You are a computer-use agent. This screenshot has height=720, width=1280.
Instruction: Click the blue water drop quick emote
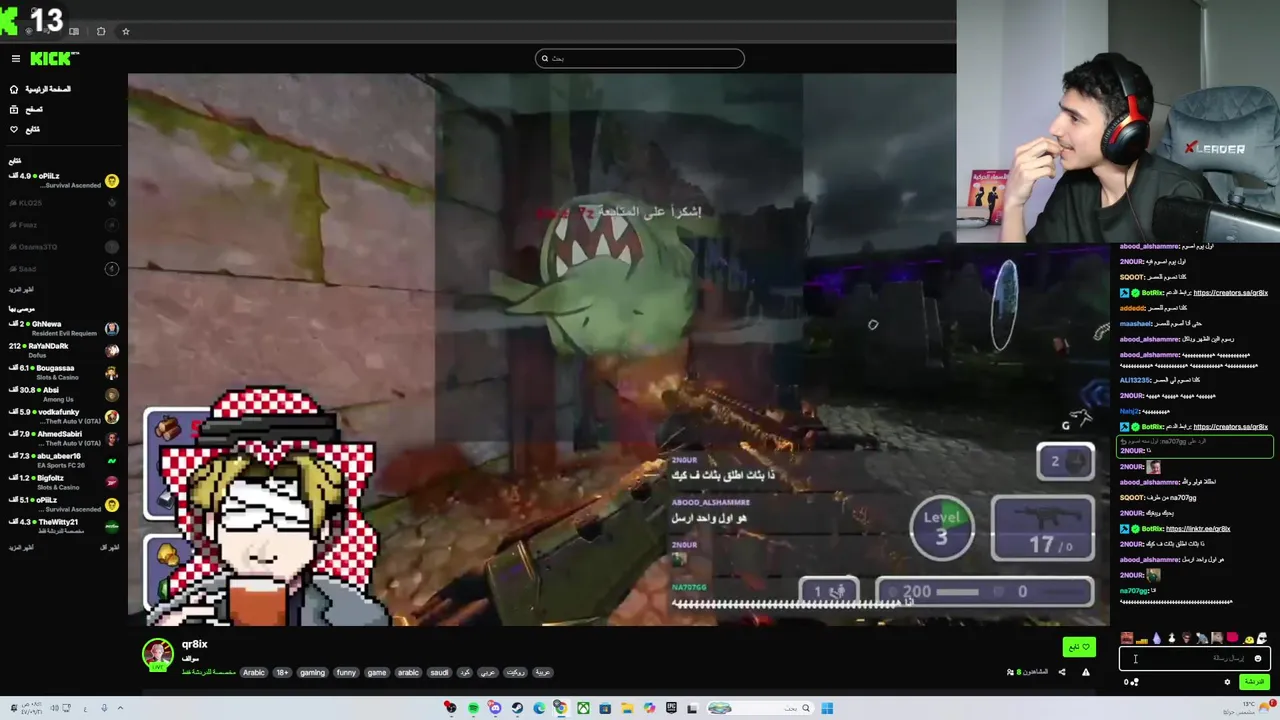(x=1157, y=638)
